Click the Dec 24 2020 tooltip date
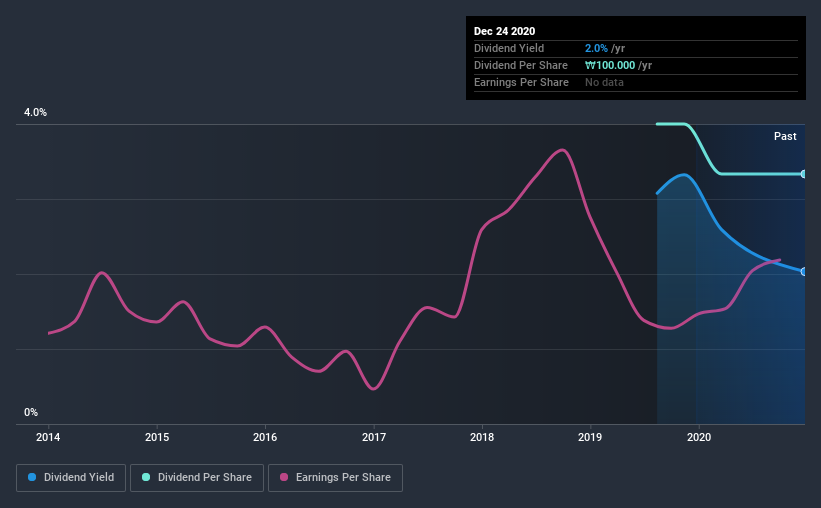The image size is (821, 508). point(504,31)
